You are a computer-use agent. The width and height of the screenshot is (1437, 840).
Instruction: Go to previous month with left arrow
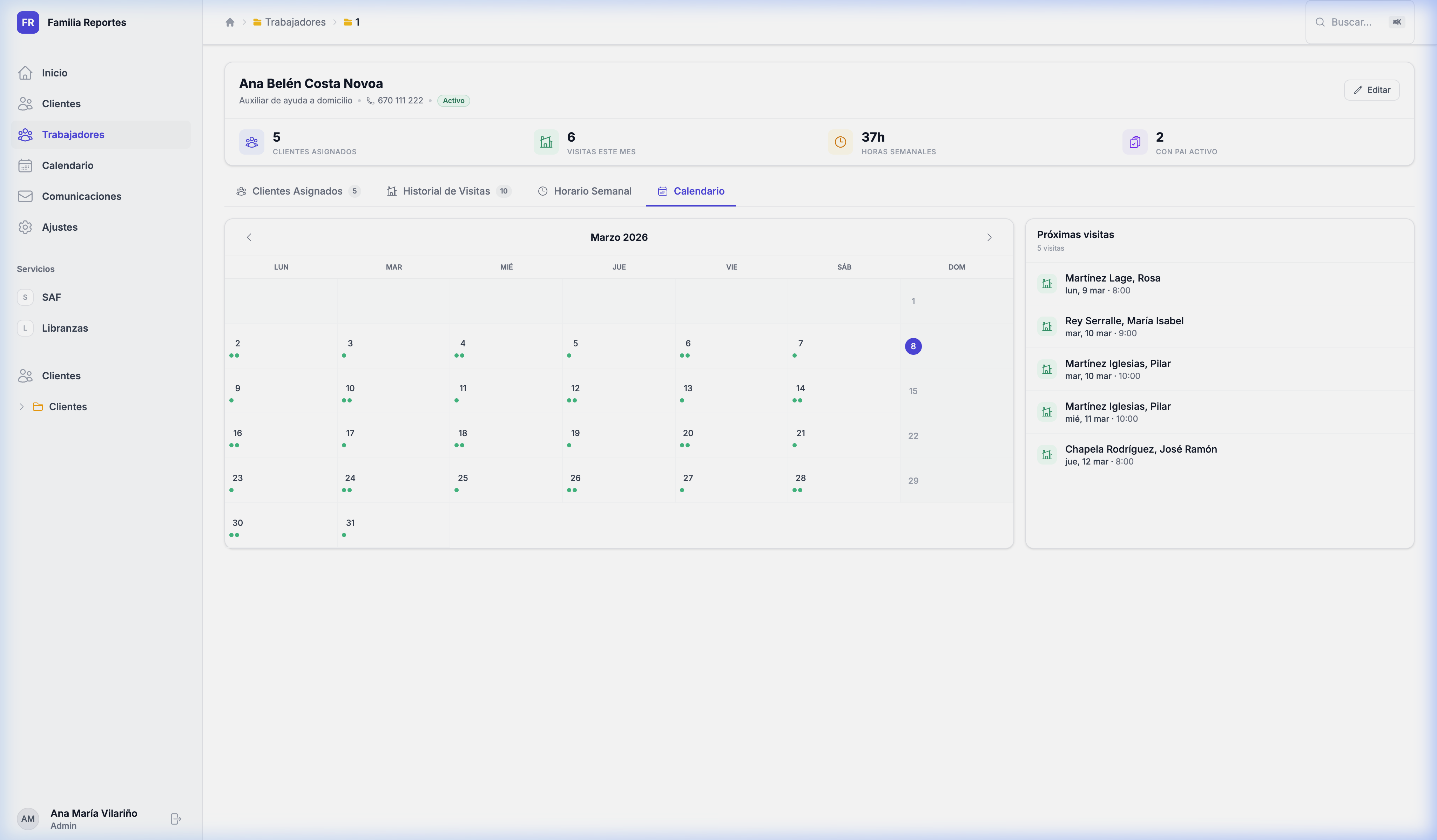249,237
